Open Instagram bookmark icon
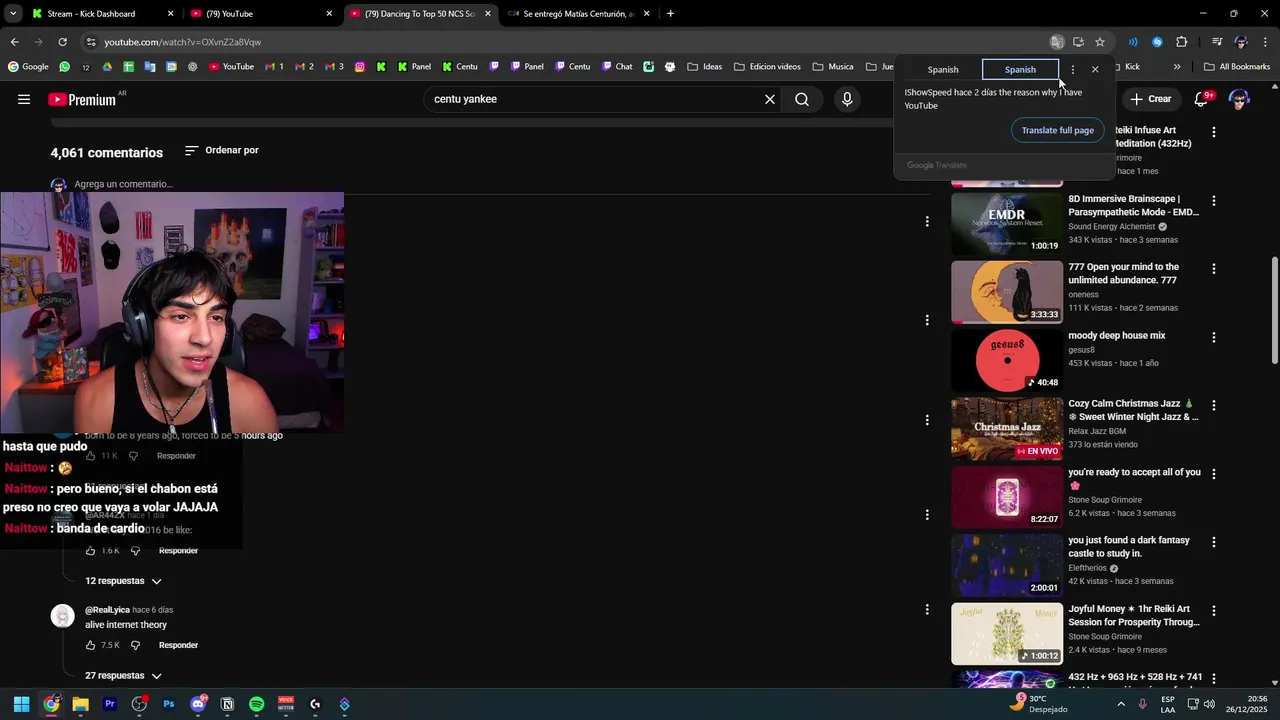 (x=361, y=67)
